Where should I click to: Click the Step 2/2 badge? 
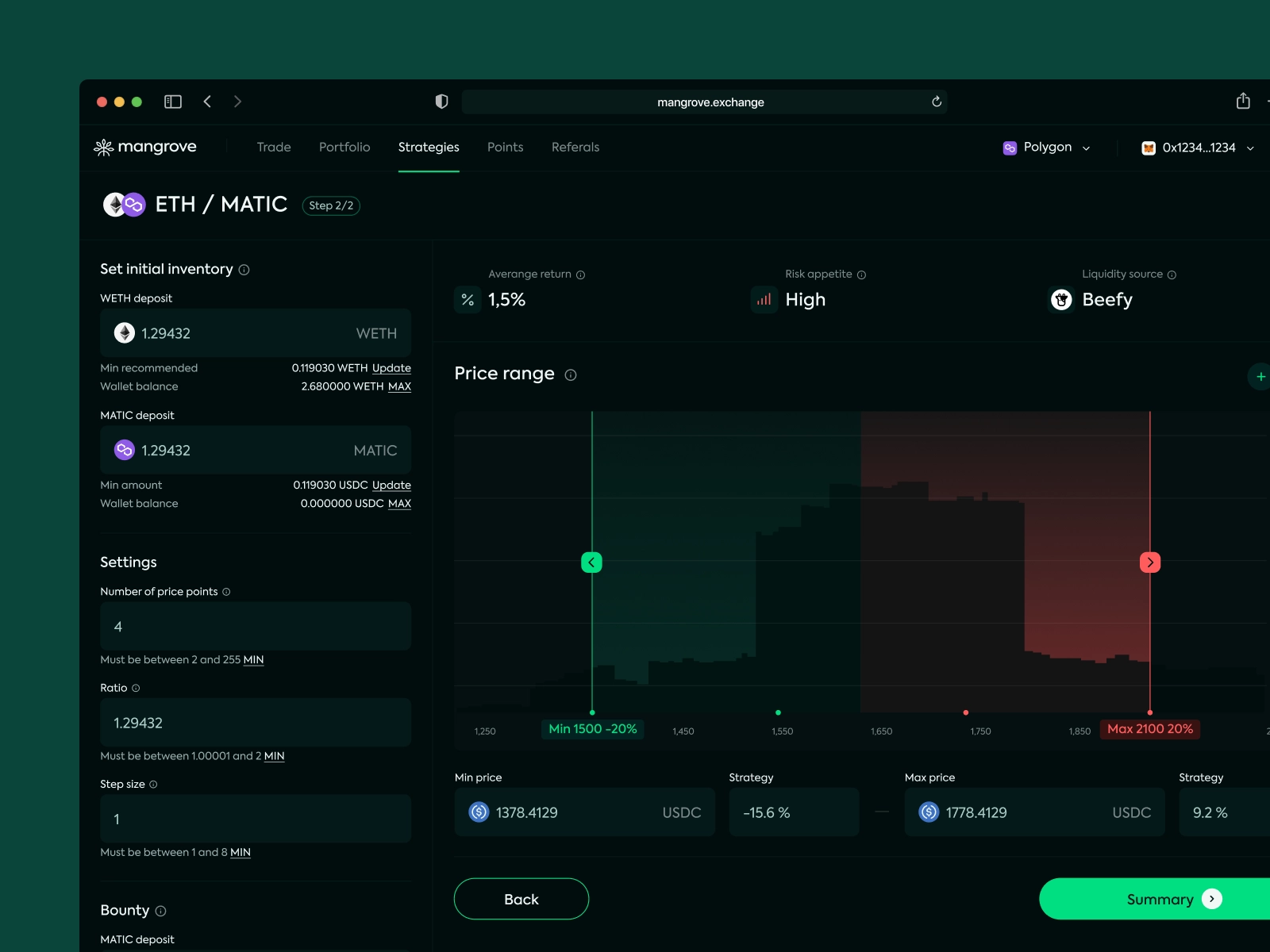point(331,205)
